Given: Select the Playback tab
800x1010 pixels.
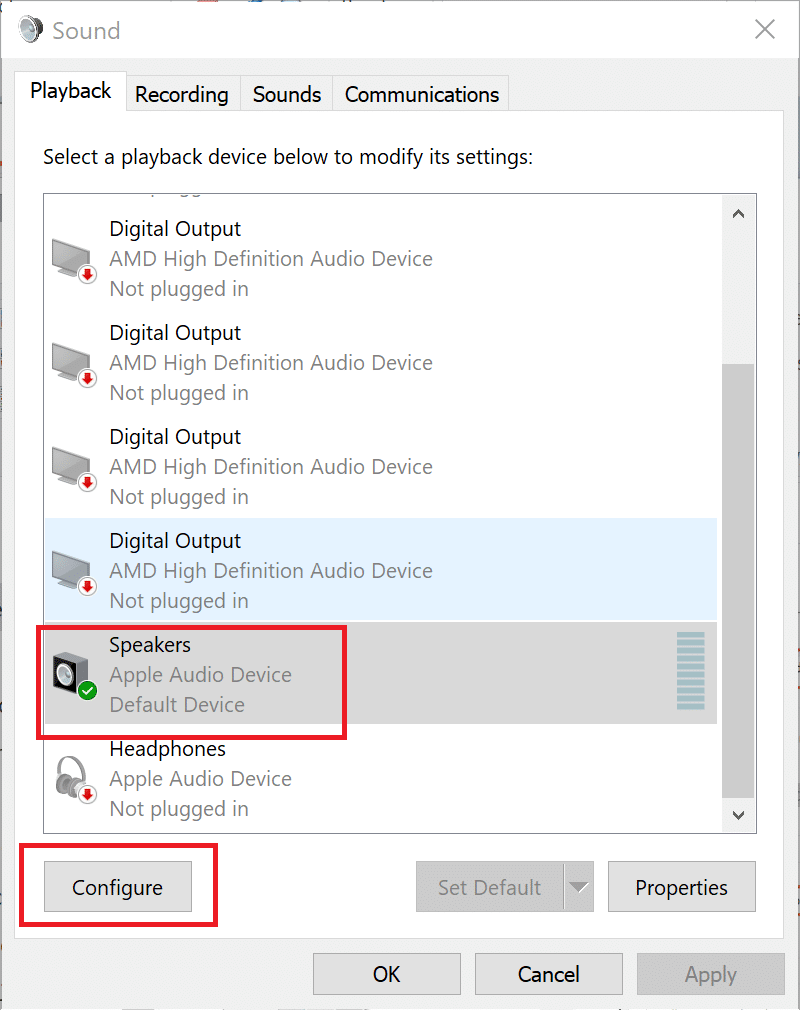Looking at the screenshot, I should pyautogui.click(x=70, y=91).
